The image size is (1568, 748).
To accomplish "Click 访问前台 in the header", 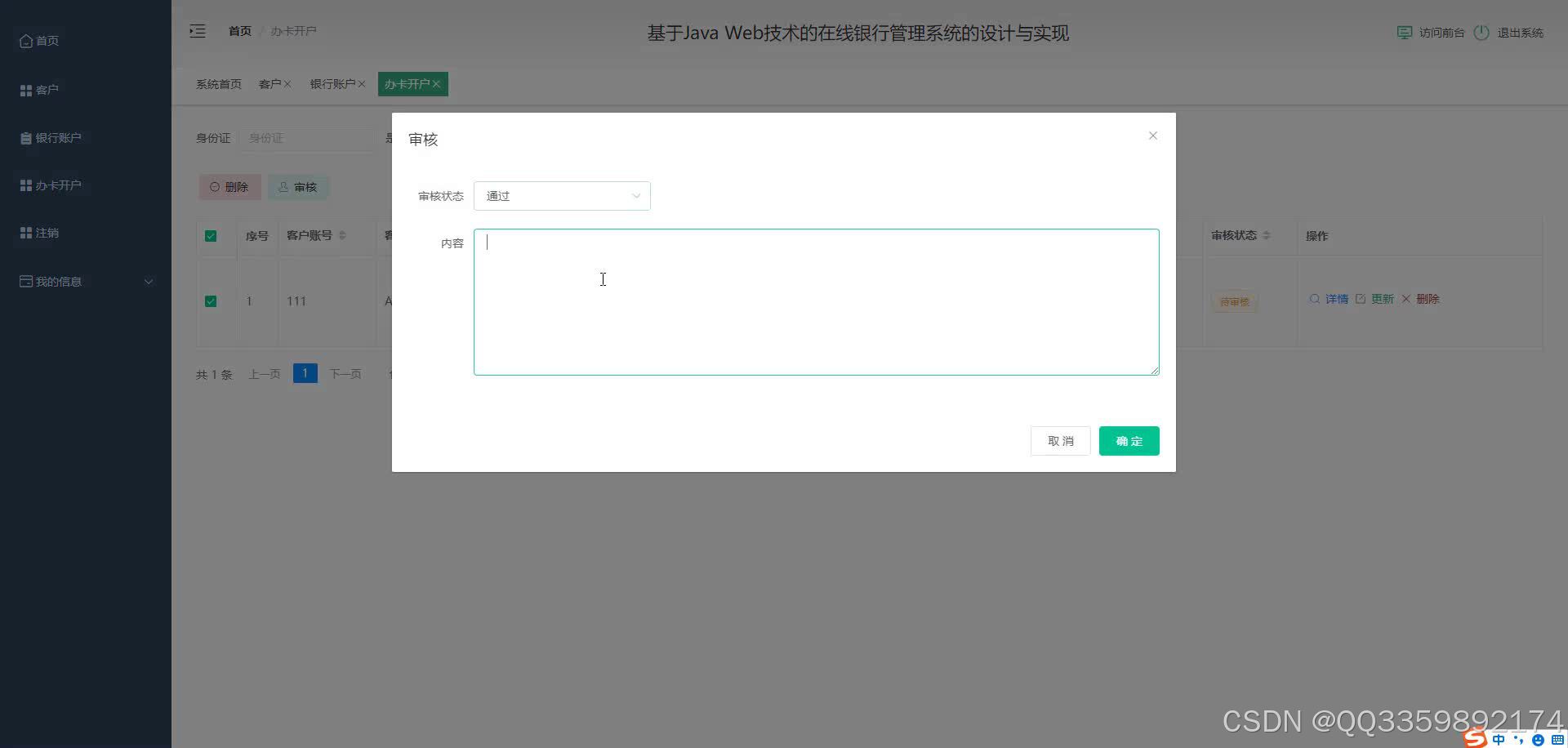I will click(x=1441, y=33).
